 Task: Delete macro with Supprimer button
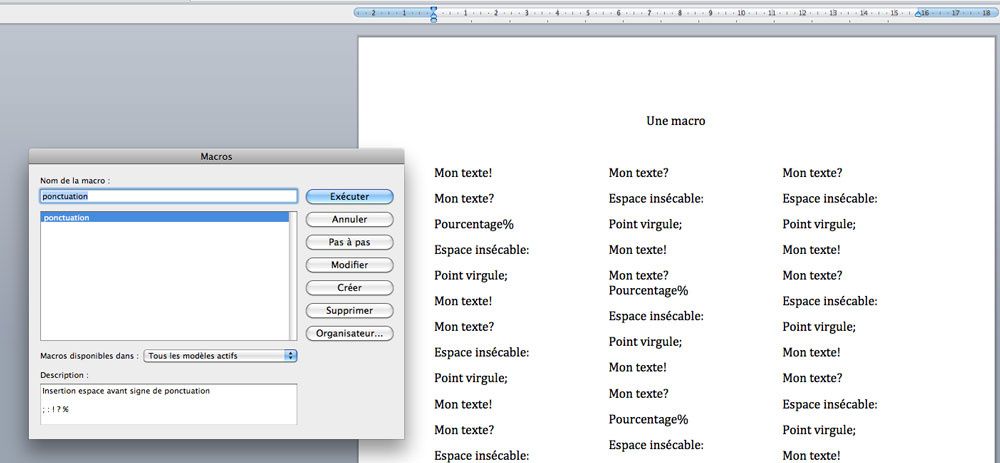tap(349, 311)
